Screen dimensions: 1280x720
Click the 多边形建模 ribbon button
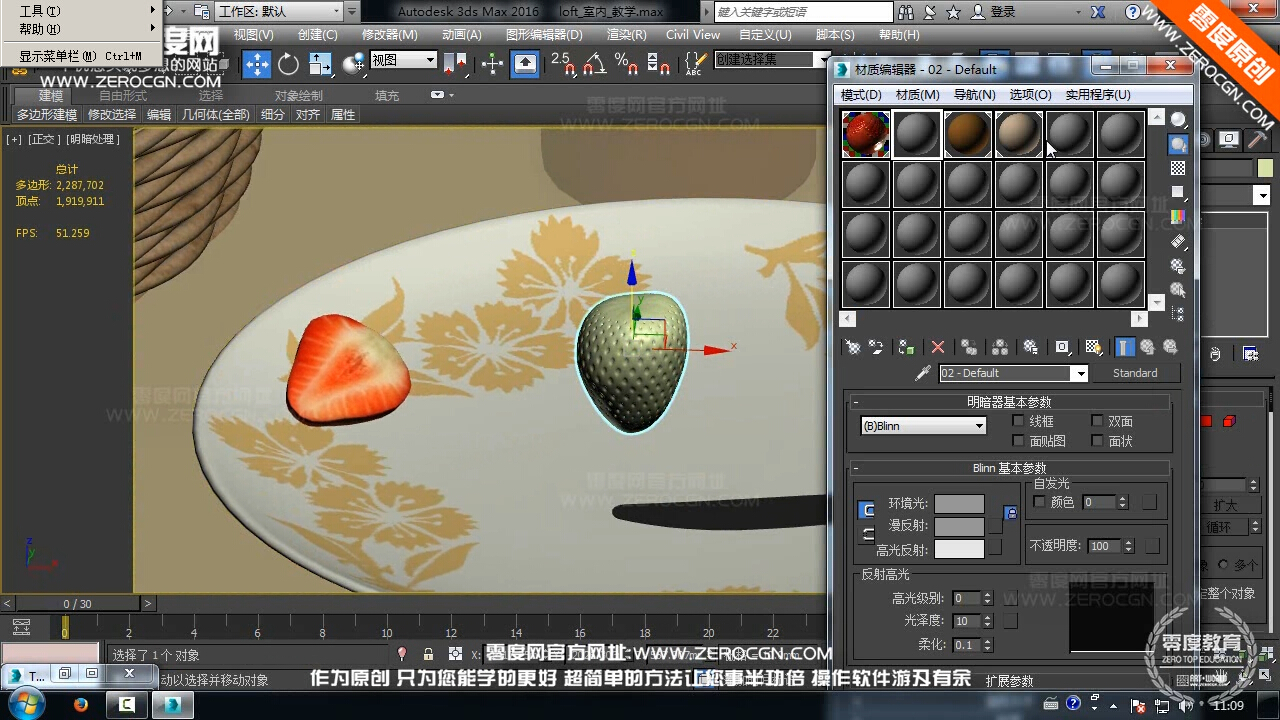[47, 115]
